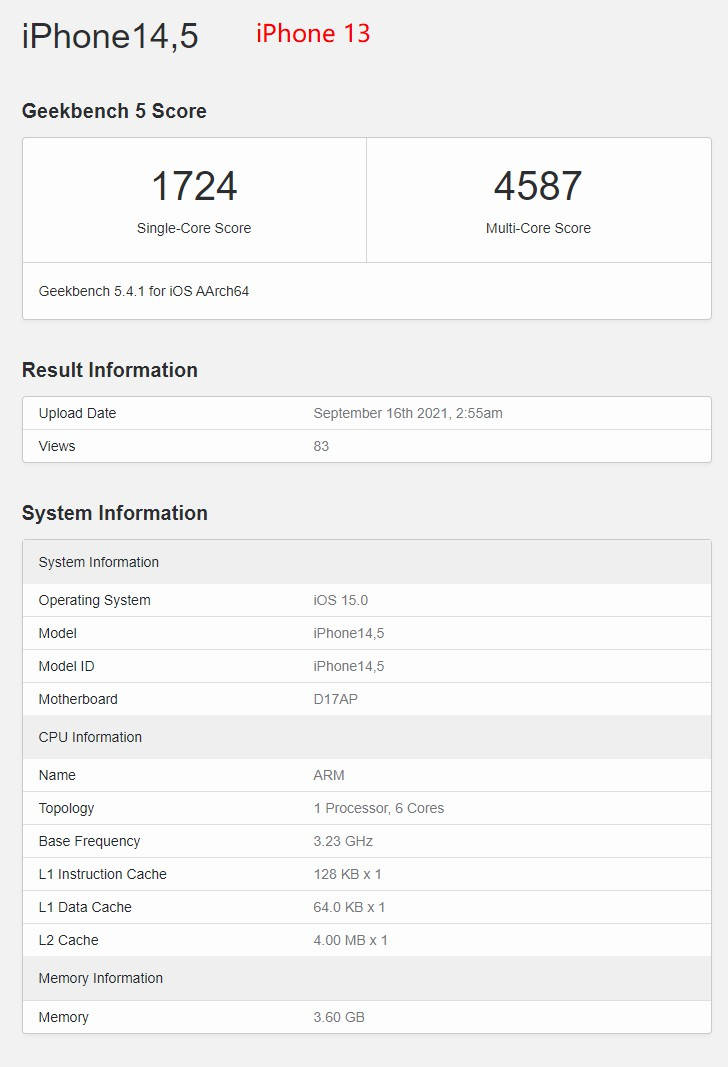Image resolution: width=728 pixels, height=1067 pixels.
Task: Select the Multi-Core Score label
Action: tap(538, 228)
